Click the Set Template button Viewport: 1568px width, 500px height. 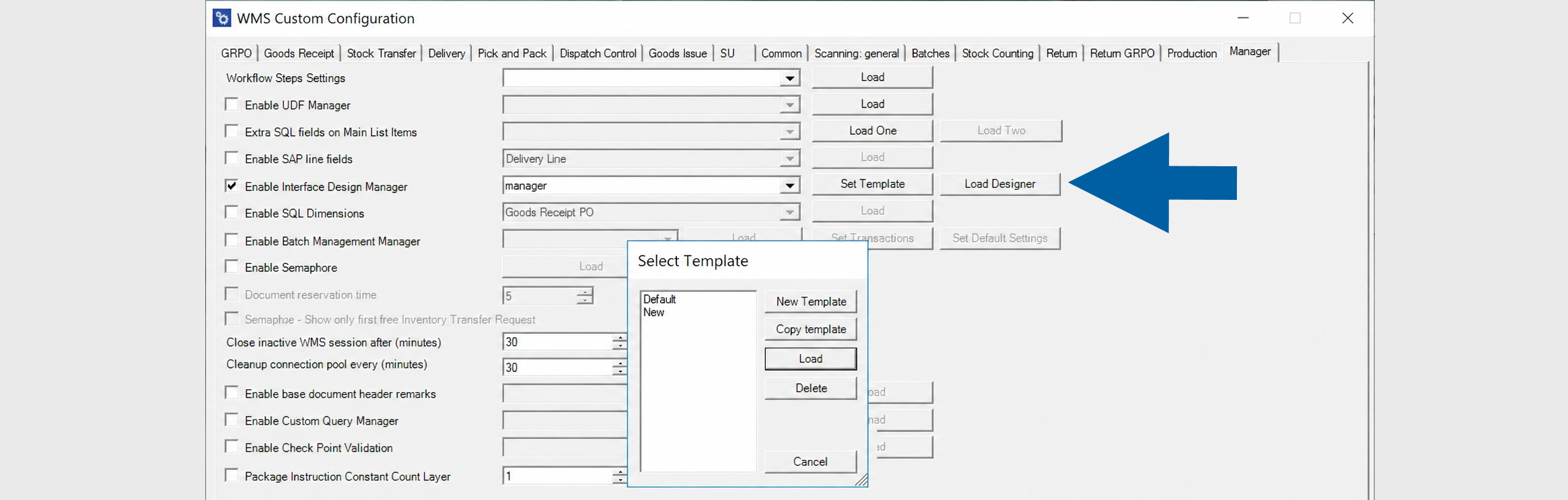[x=872, y=184]
